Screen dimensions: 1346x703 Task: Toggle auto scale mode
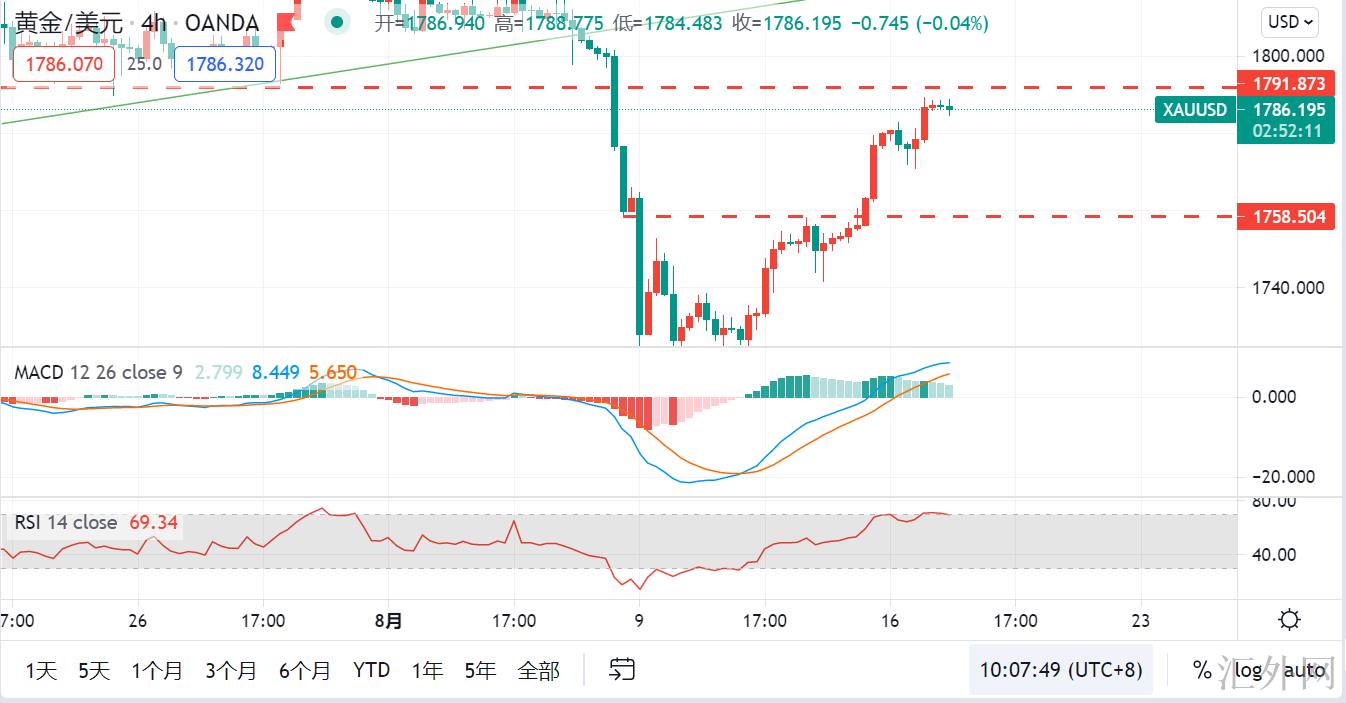(1304, 669)
